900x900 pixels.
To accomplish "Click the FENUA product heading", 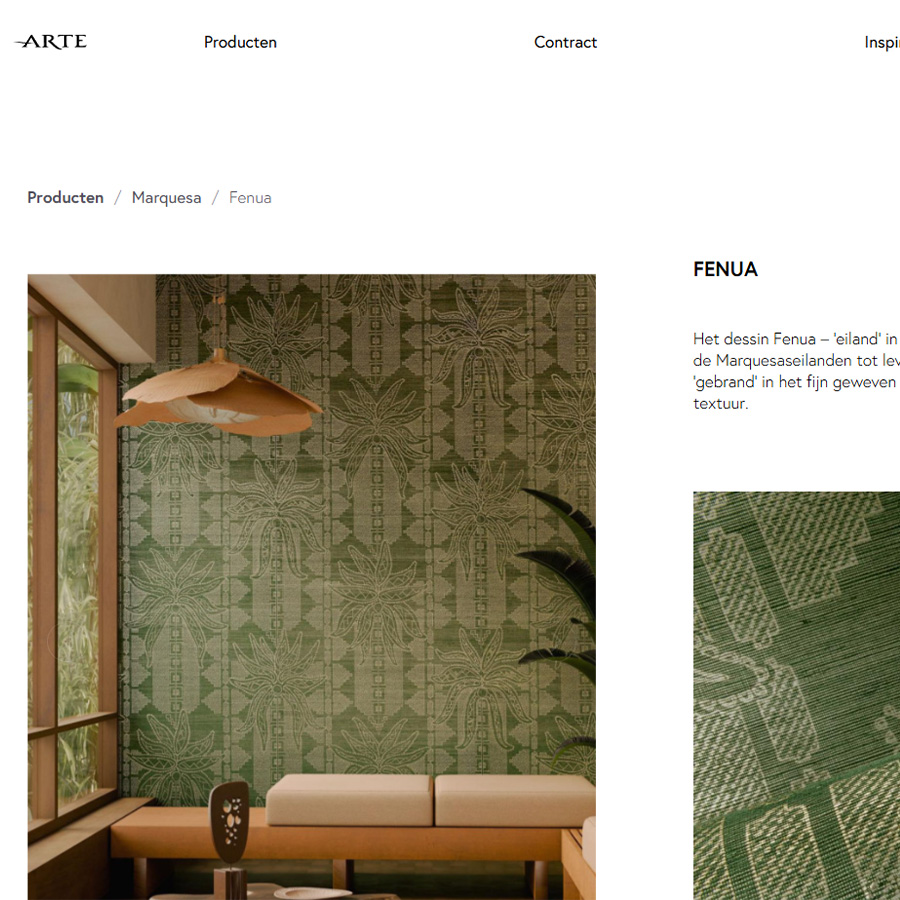I will tap(726, 269).
